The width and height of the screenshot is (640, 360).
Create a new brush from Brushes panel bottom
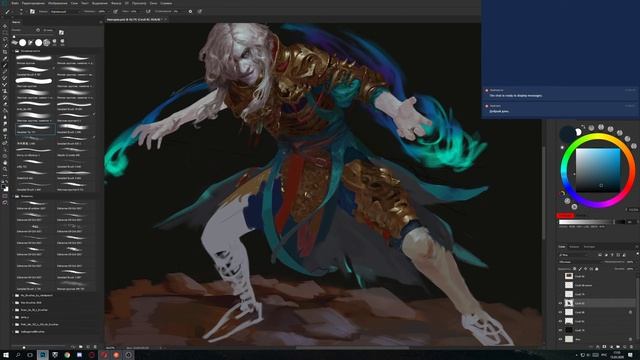(88, 347)
